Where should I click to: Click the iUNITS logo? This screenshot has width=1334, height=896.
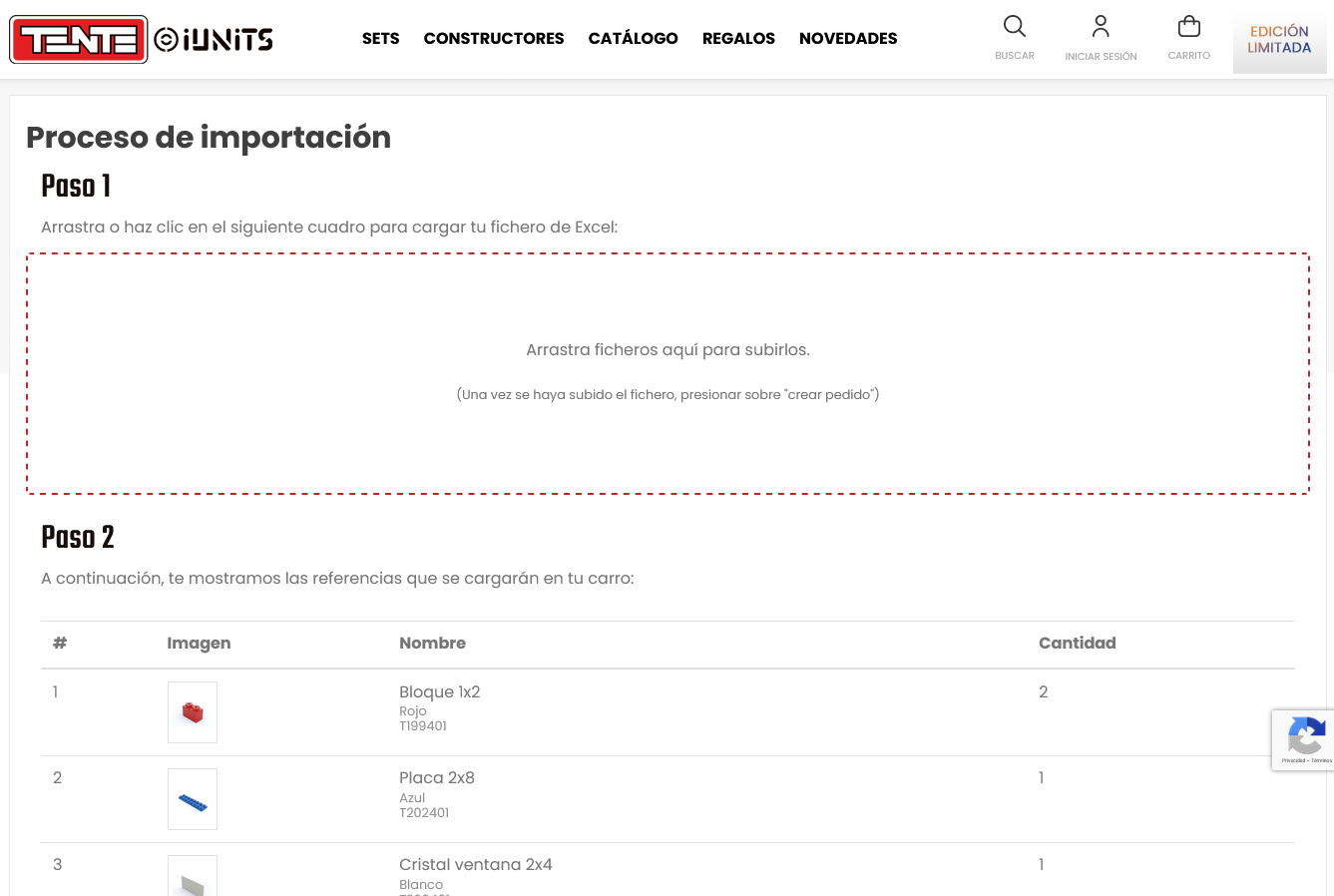tap(214, 40)
